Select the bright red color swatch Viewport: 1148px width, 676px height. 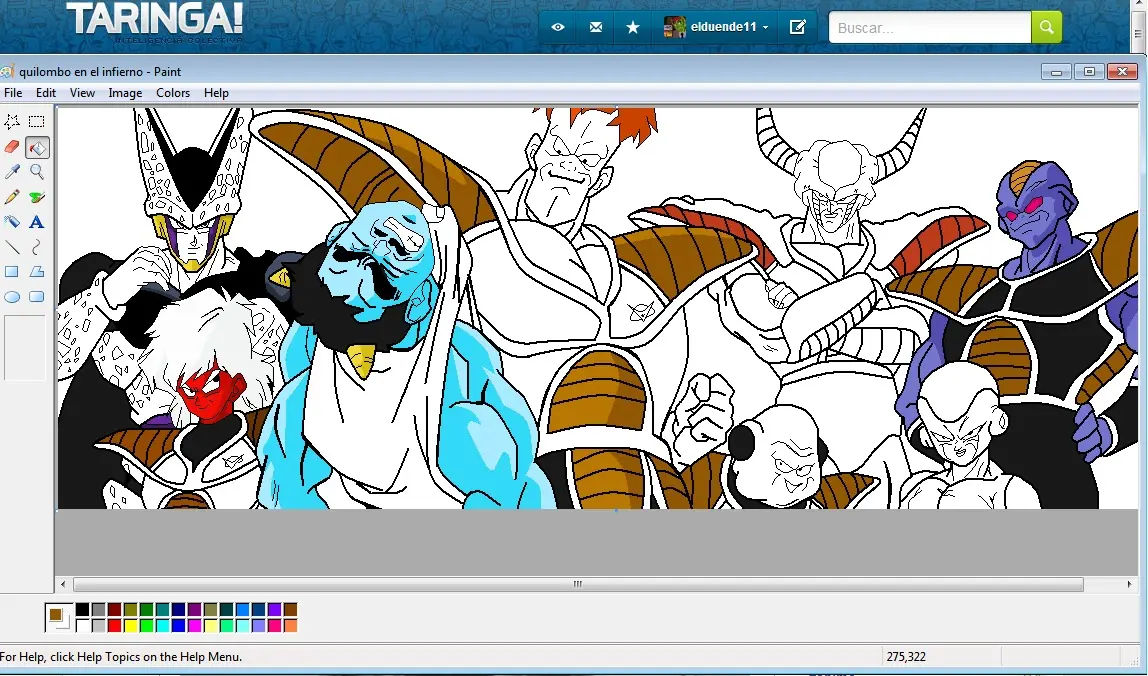(114, 625)
